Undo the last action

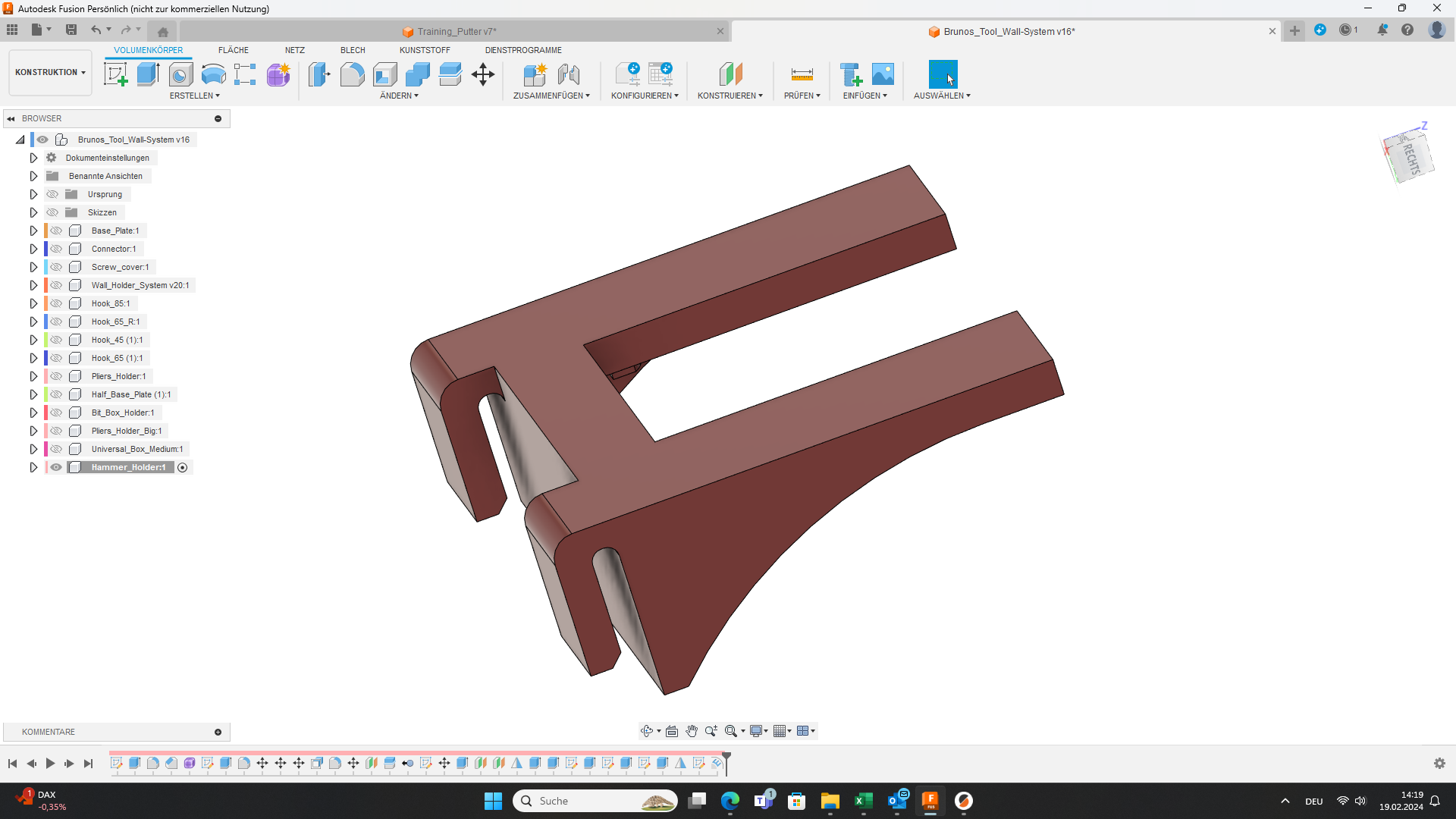96,30
